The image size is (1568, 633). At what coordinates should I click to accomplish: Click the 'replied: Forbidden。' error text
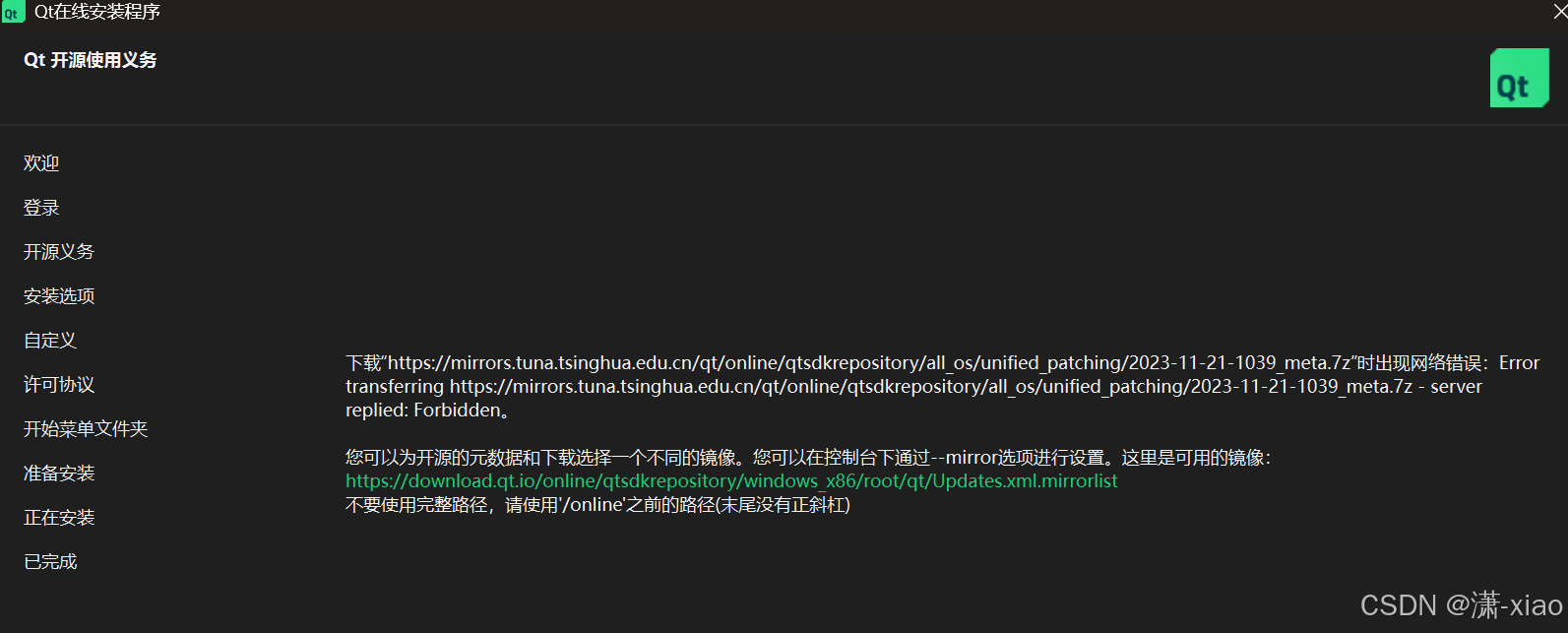[x=428, y=411]
